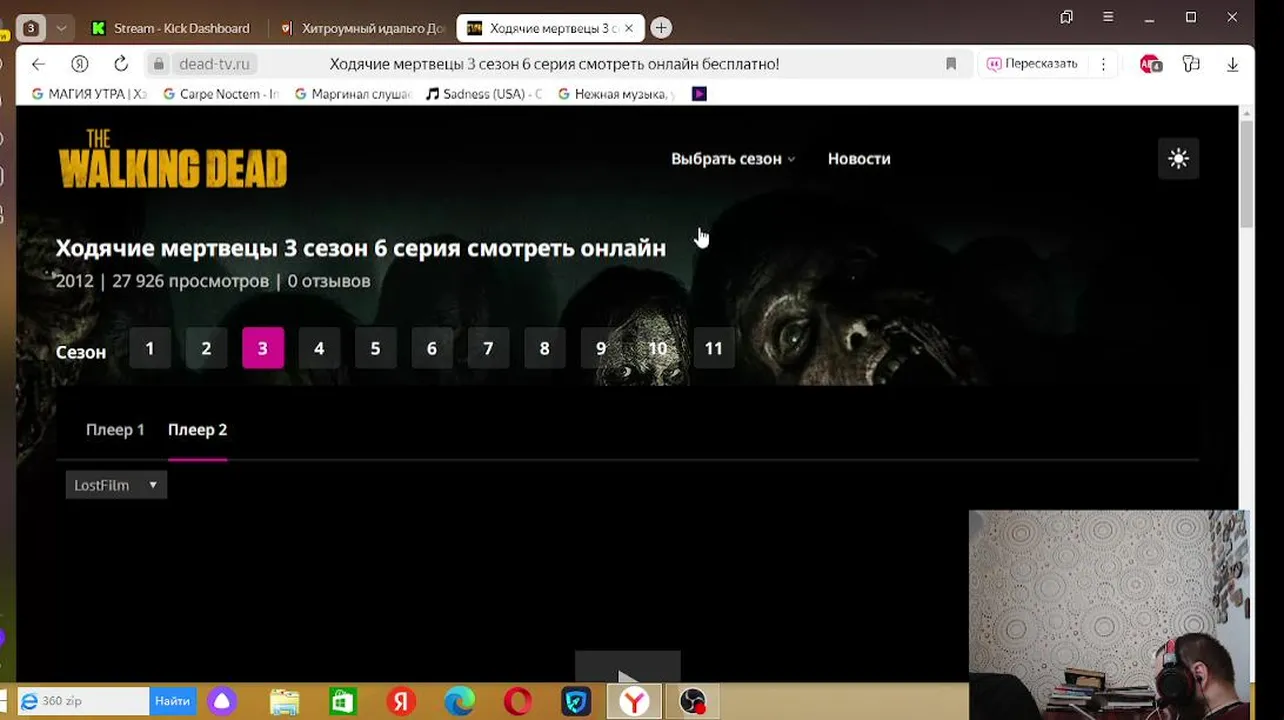1284x720 pixels.
Task: Open Маргинал слушает bookmark
Action: (x=352, y=94)
